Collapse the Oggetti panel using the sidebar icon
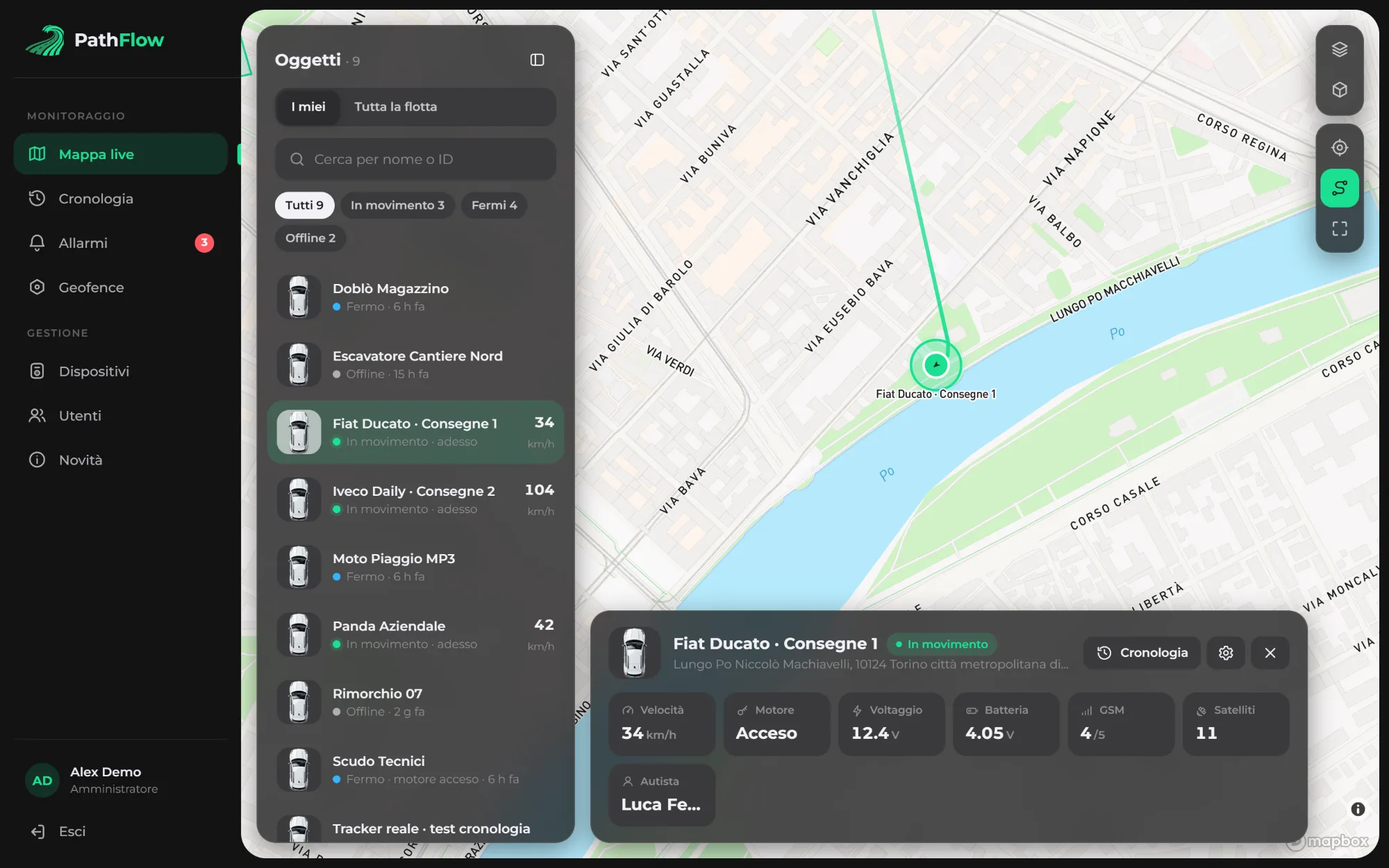The image size is (1389, 868). [x=537, y=60]
